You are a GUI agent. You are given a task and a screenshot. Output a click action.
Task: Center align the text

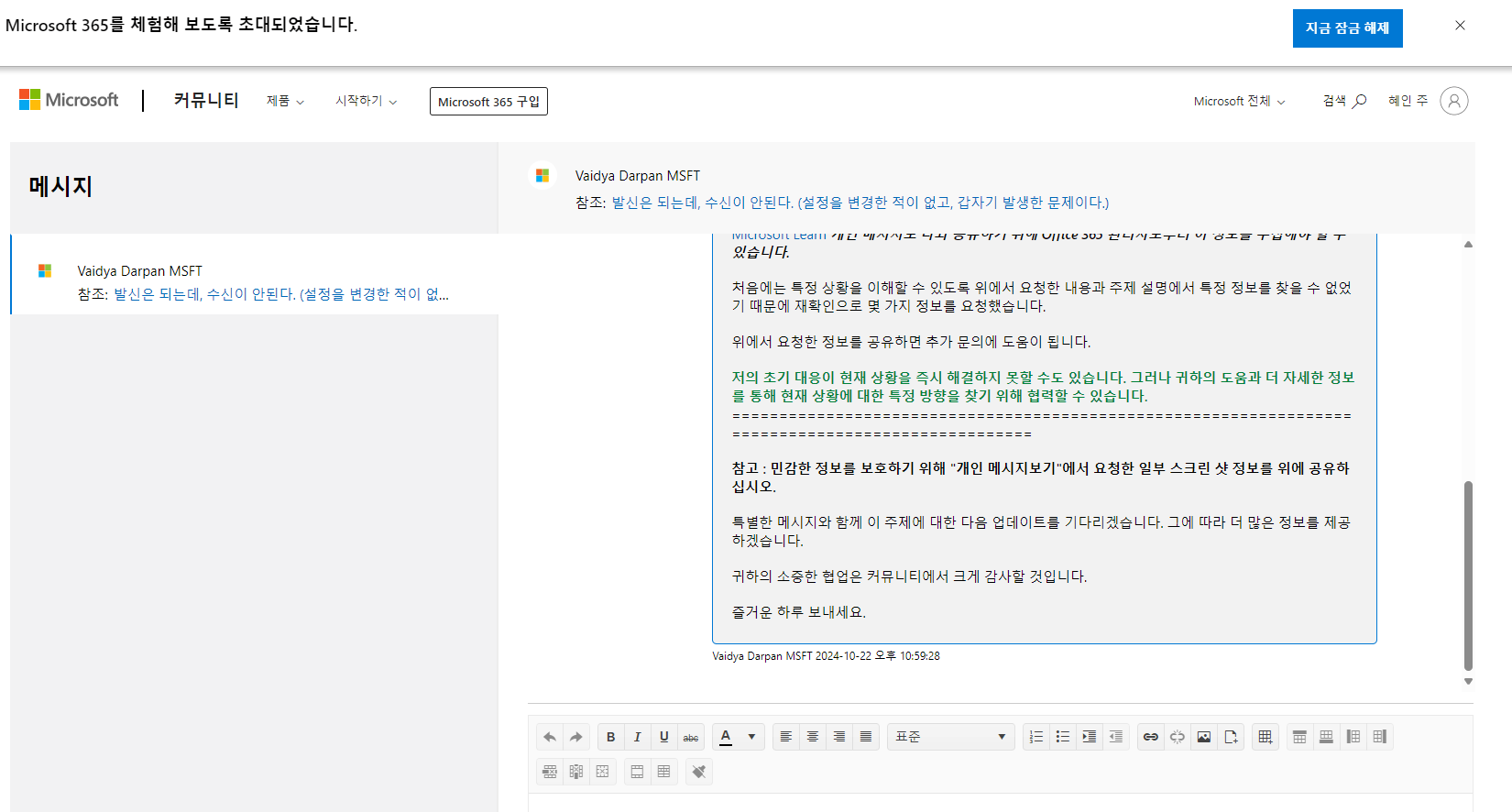pos(813,737)
